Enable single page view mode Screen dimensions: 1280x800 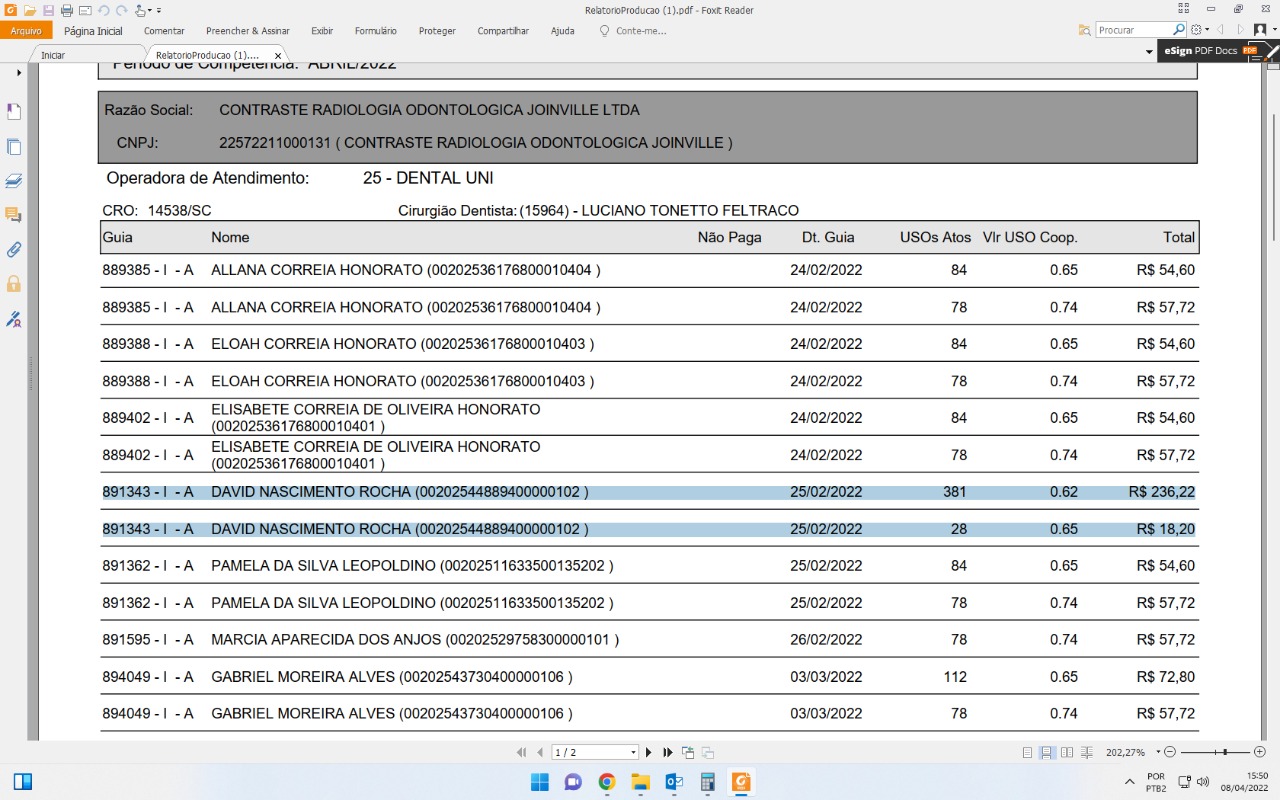pos(1028,752)
